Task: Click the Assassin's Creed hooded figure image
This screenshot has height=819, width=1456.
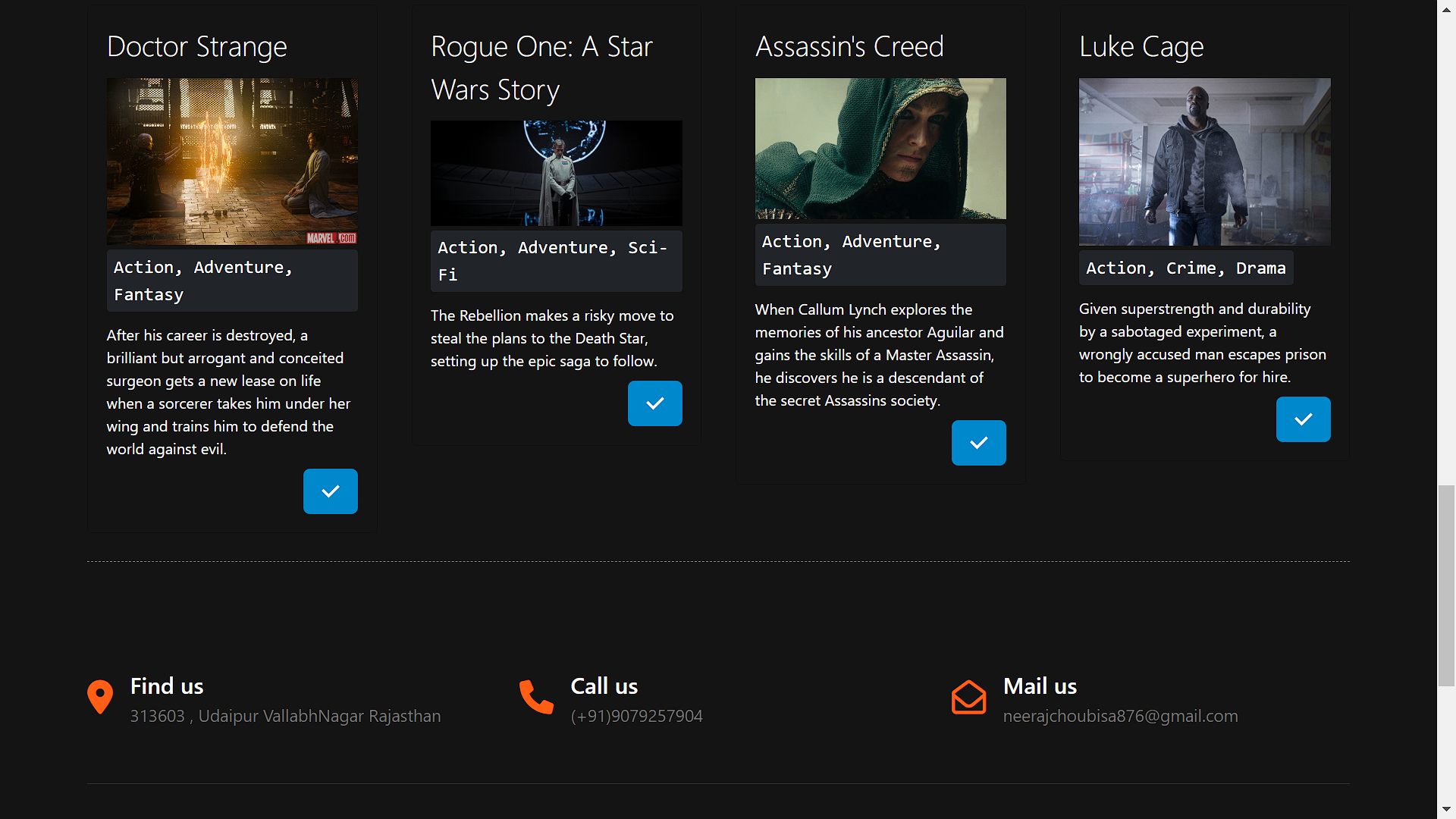Action: click(880, 149)
